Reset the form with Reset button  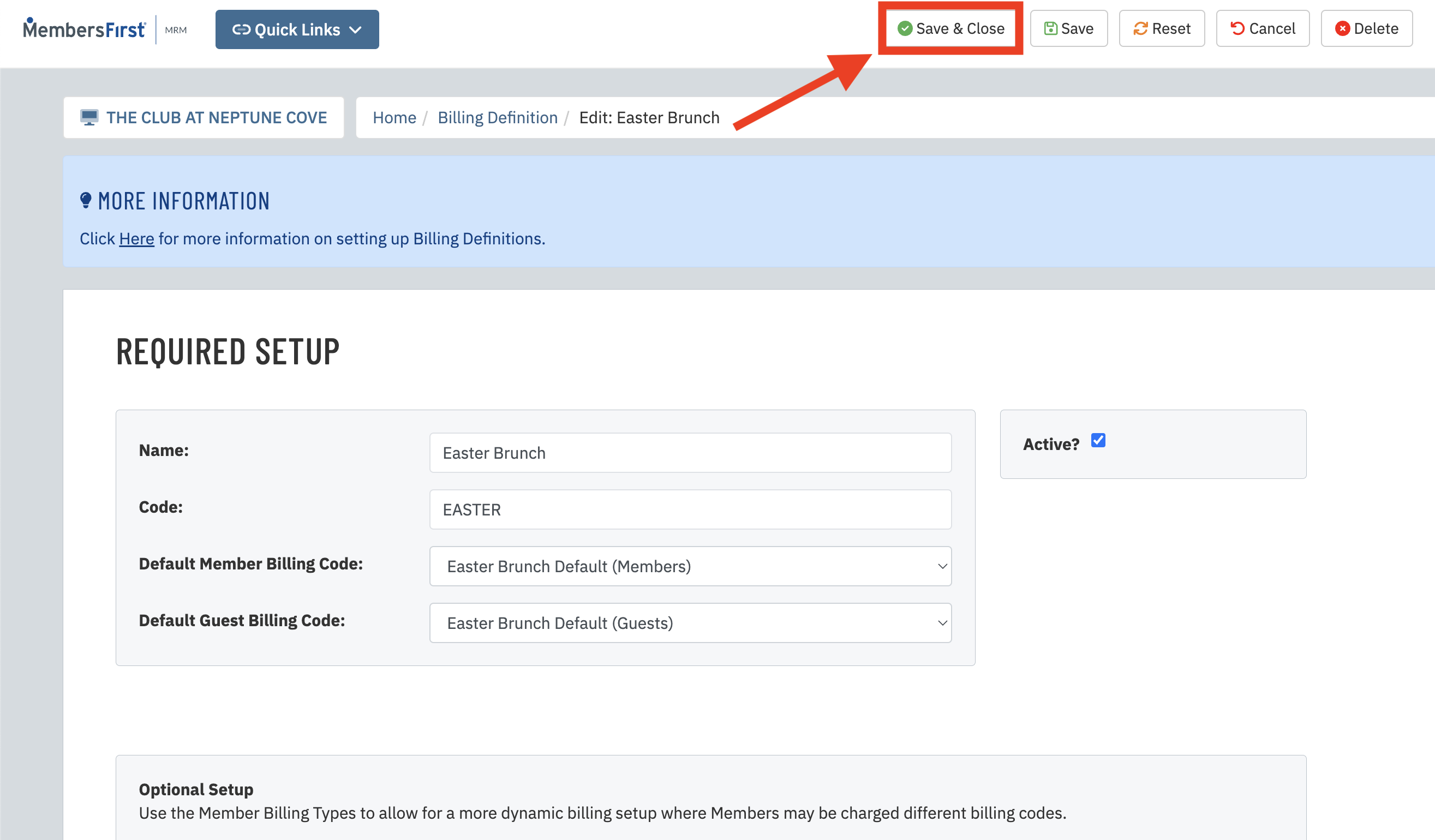tap(1162, 28)
